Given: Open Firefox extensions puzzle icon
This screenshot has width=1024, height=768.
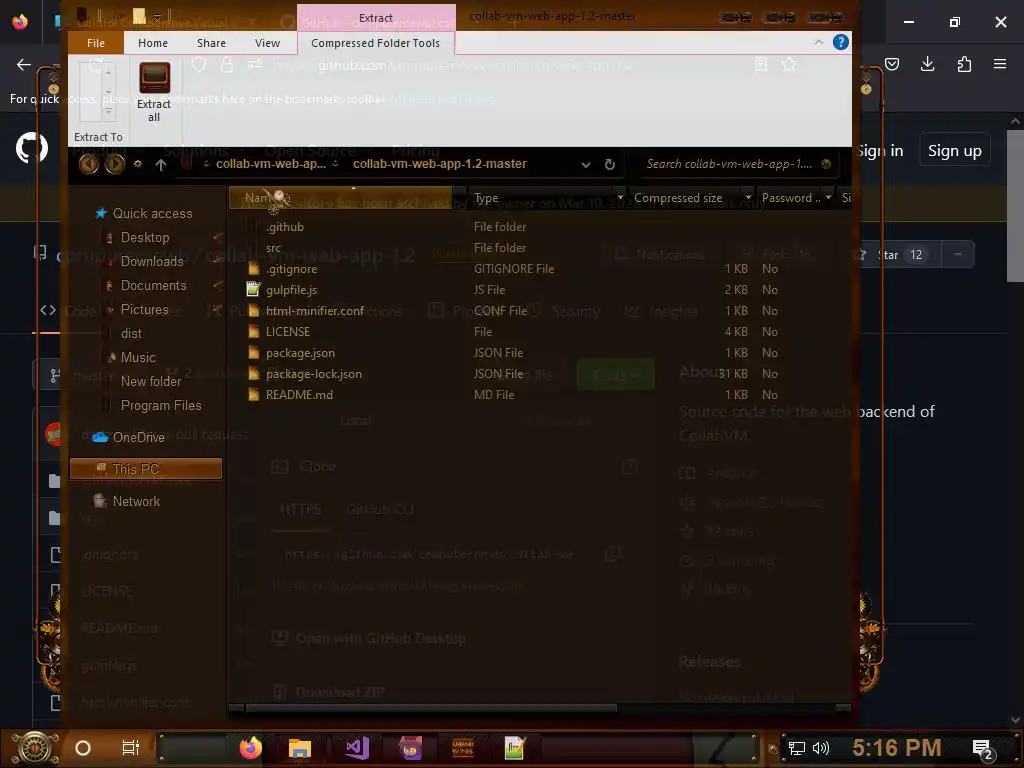Looking at the screenshot, I should point(964,64).
